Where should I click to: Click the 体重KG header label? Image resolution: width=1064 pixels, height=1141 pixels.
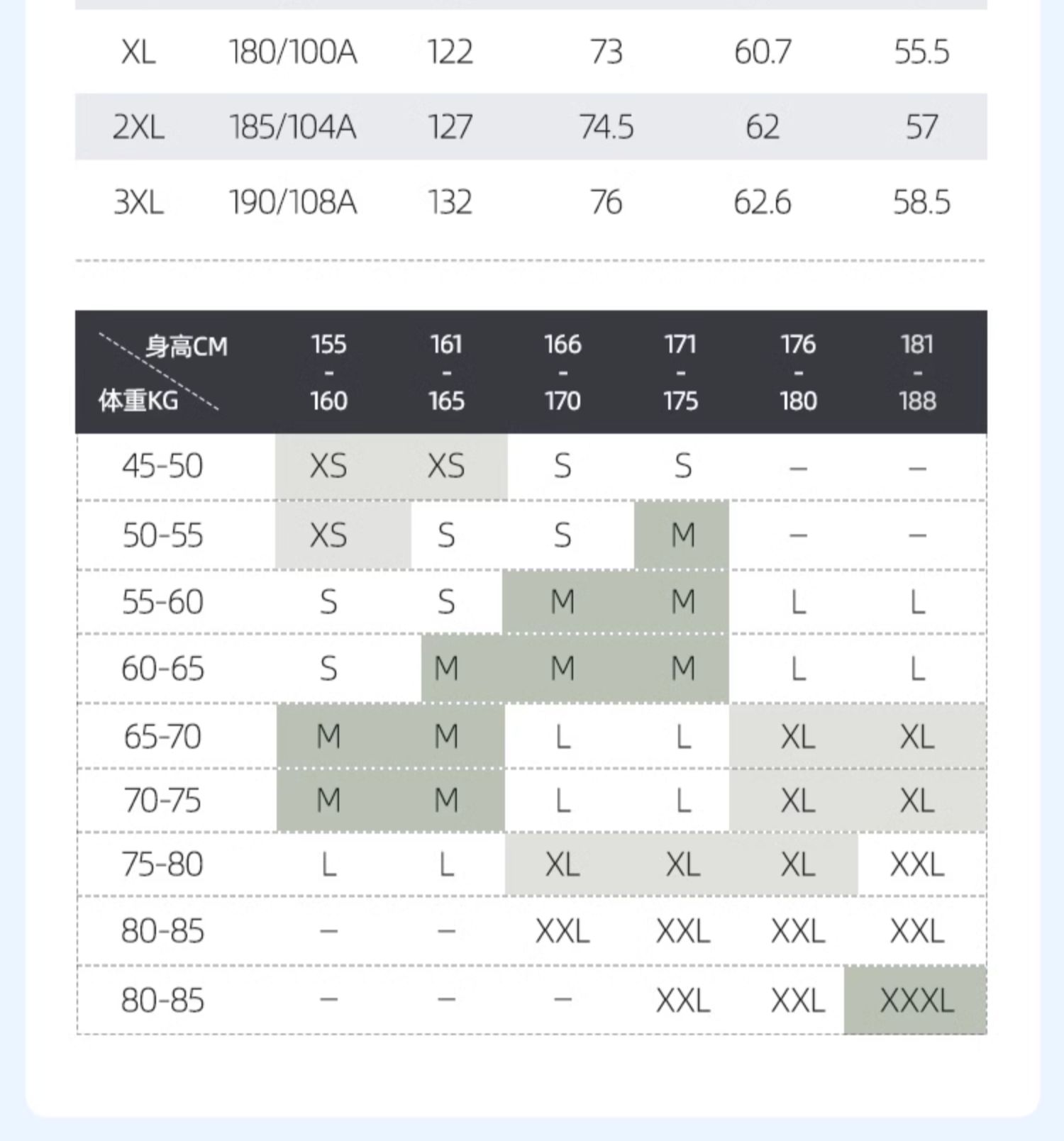(138, 401)
